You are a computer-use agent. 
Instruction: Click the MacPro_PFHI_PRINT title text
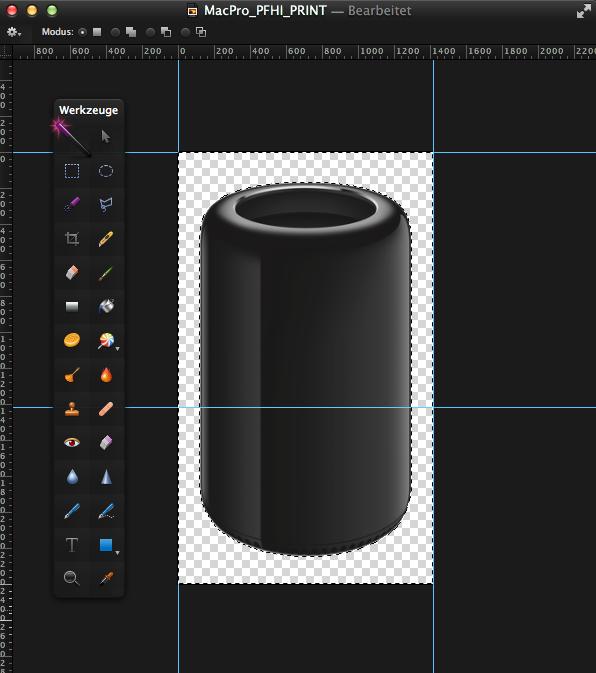(x=265, y=10)
